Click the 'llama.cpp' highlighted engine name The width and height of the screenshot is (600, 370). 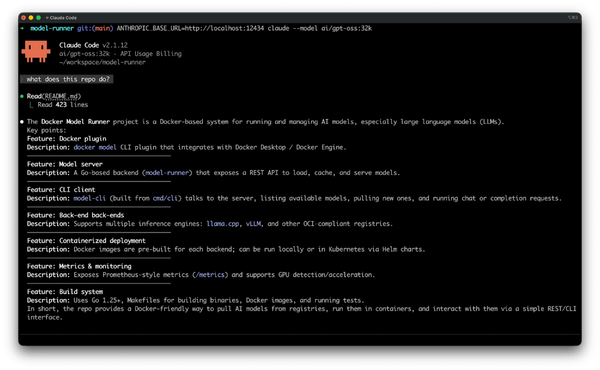[223, 224]
